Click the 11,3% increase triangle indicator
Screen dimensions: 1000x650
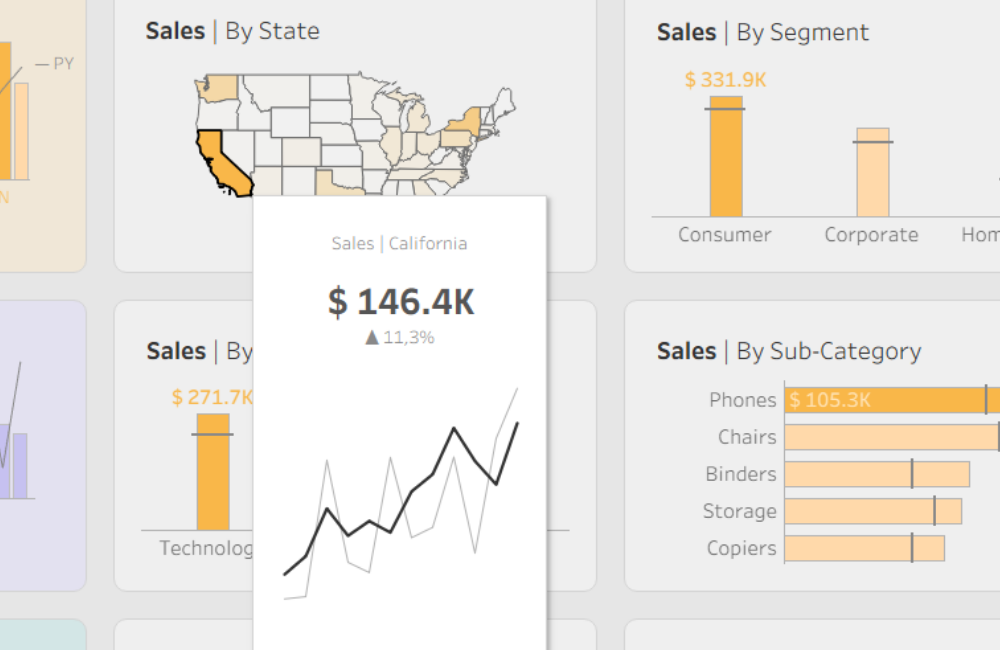coord(372,338)
